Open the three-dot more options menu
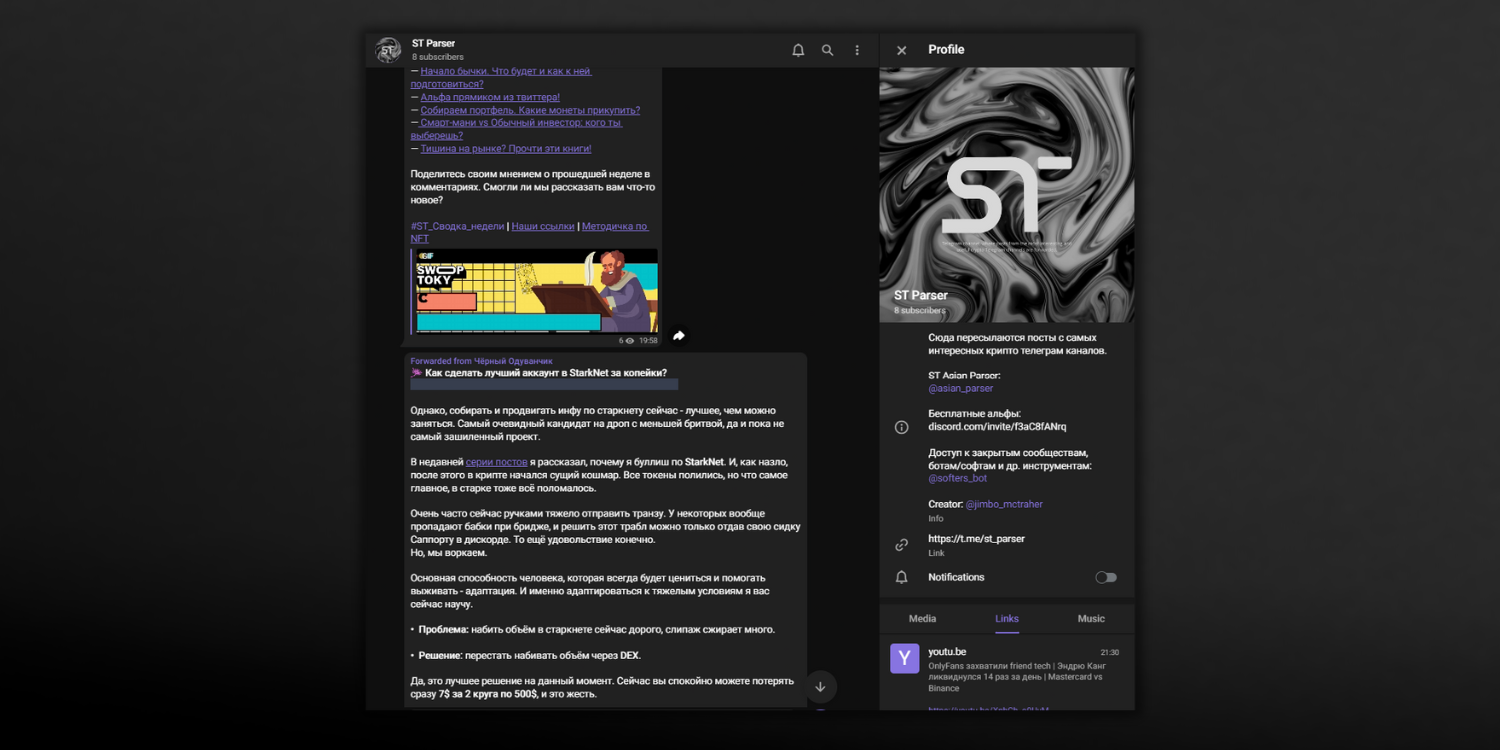 click(857, 50)
